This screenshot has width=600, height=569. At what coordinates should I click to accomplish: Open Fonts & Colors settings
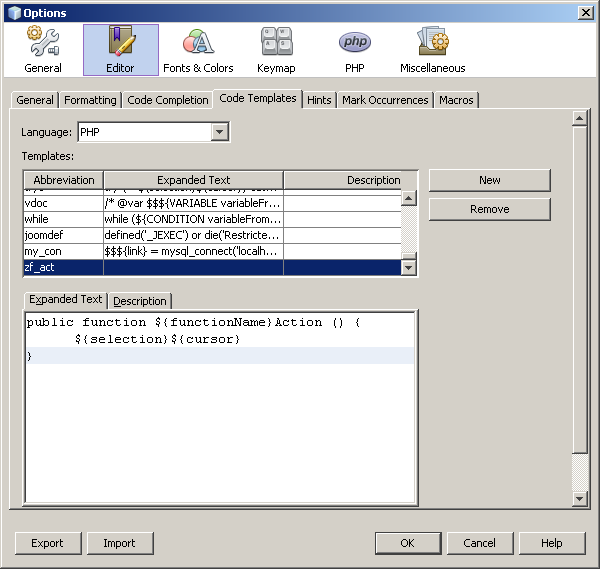click(198, 50)
